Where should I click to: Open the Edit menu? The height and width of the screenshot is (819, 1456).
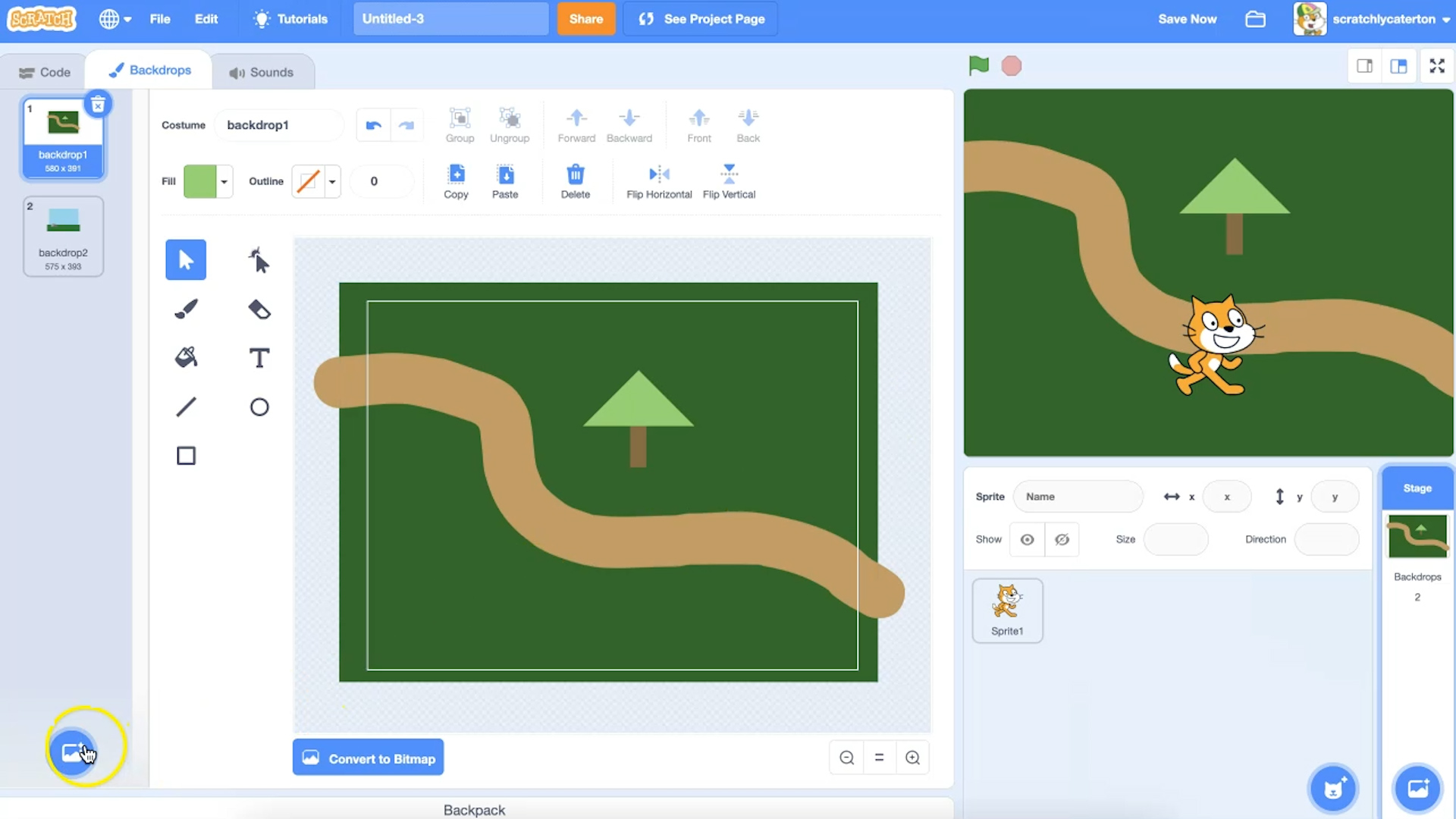[x=206, y=19]
